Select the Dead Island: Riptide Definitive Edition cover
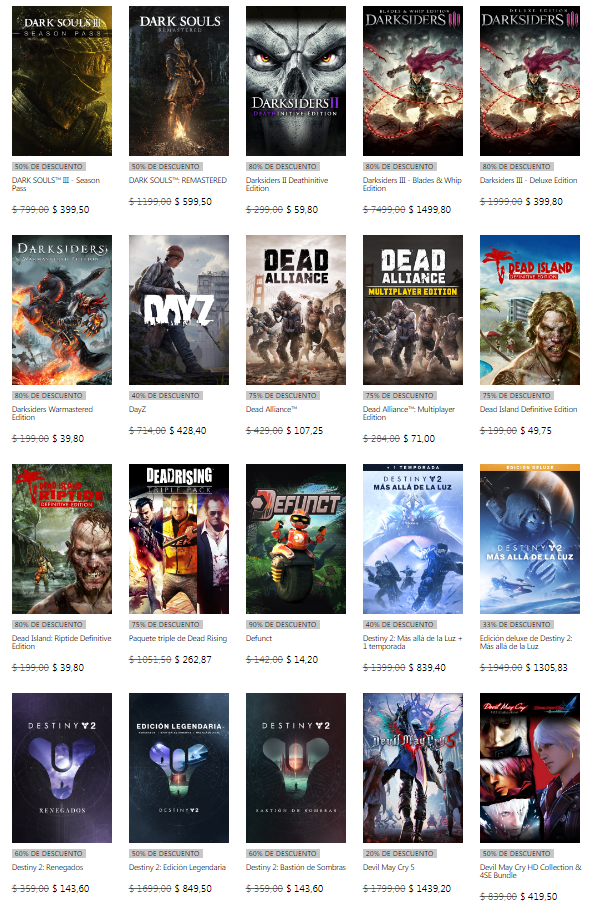This screenshot has height=917, width=603. [62, 539]
